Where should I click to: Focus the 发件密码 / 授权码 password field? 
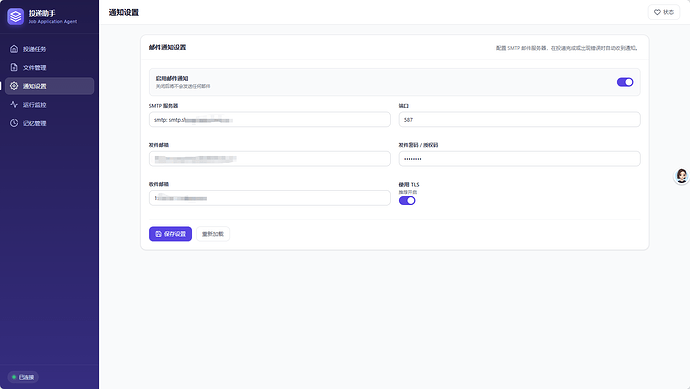point(519,159)
